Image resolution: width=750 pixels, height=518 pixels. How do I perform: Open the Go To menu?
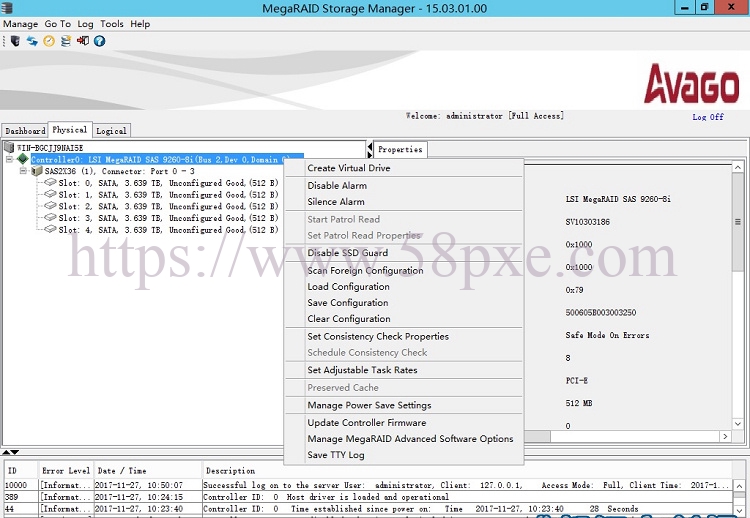pyautogui.click(x=57, y=24)
